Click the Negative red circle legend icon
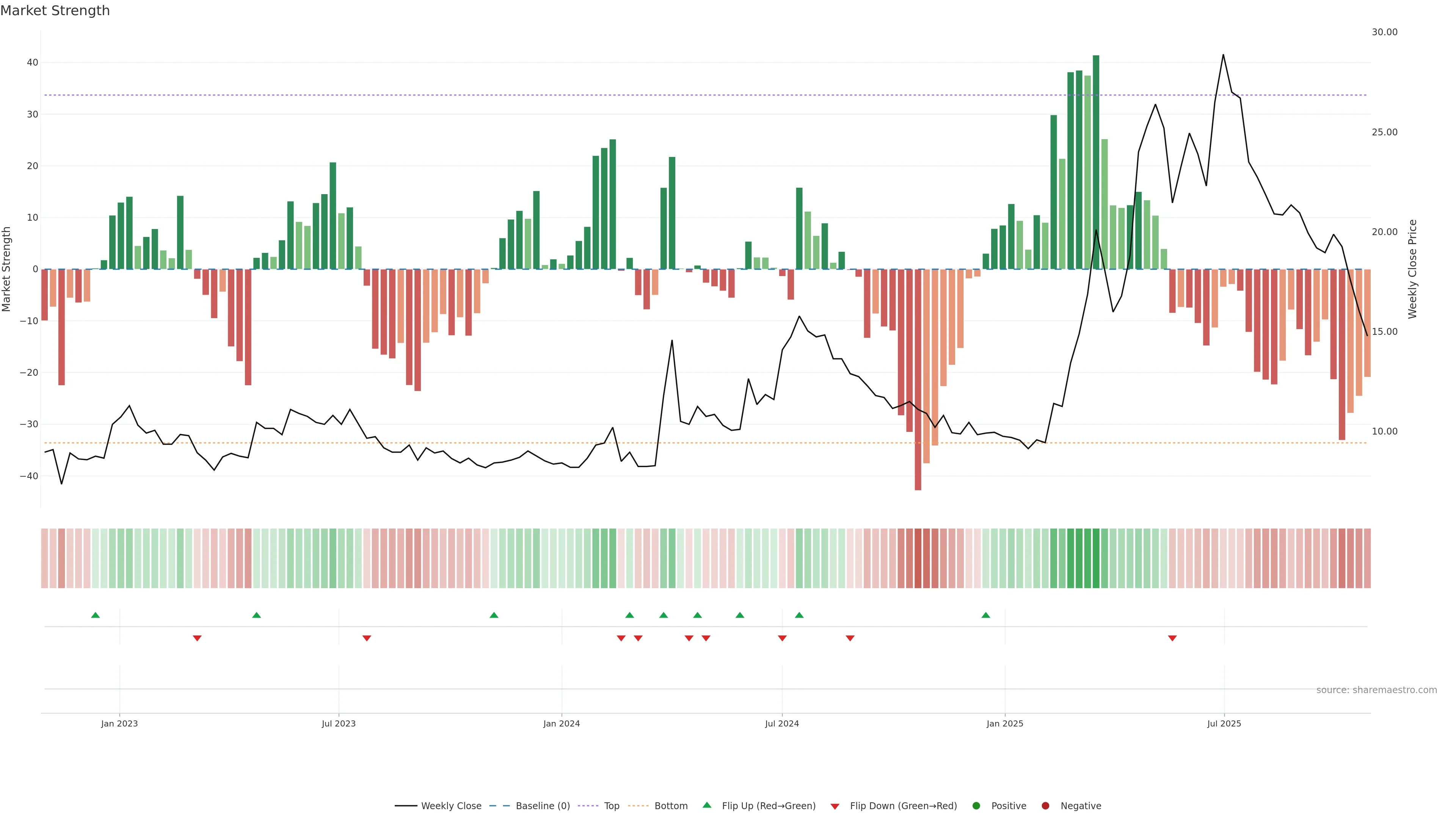 click(1045, 806)
